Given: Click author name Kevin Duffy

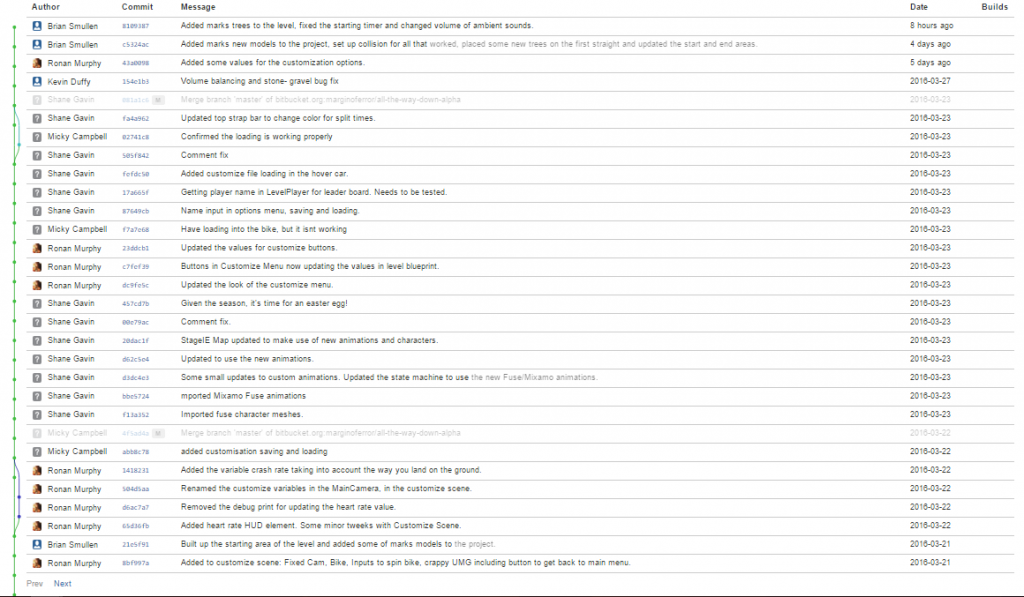Looking at the screenshot, I should click(x=69, y=82).
